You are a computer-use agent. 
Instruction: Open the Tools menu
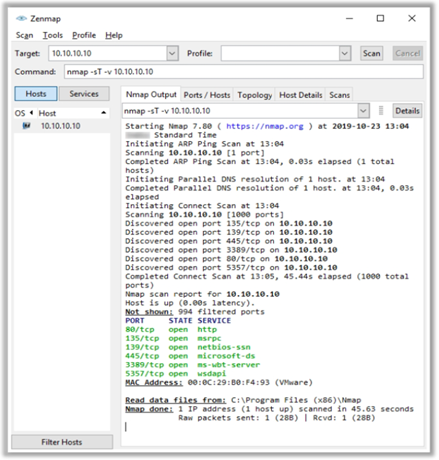coord(53,35)
